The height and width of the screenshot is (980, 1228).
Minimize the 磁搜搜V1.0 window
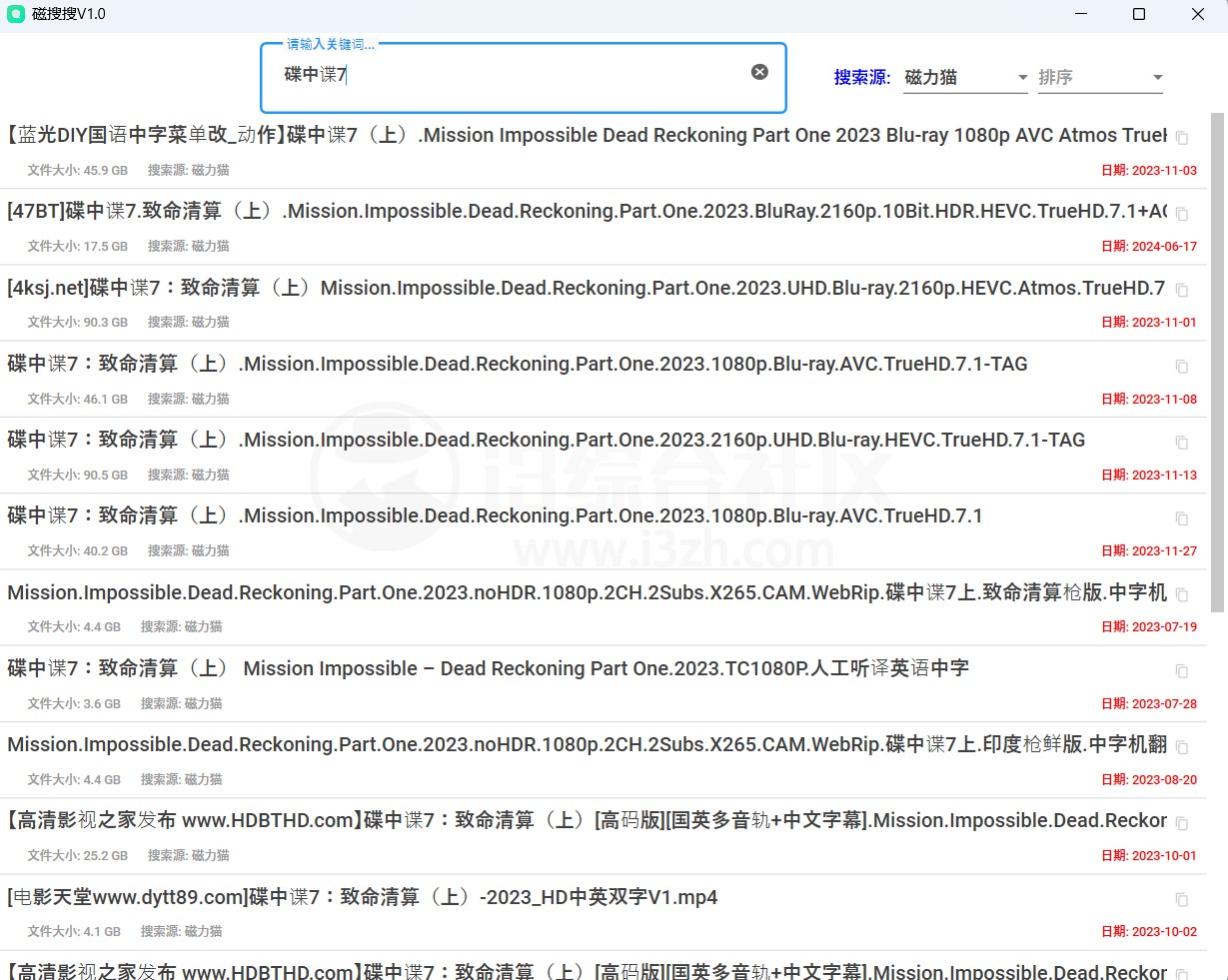point(1082,14)
